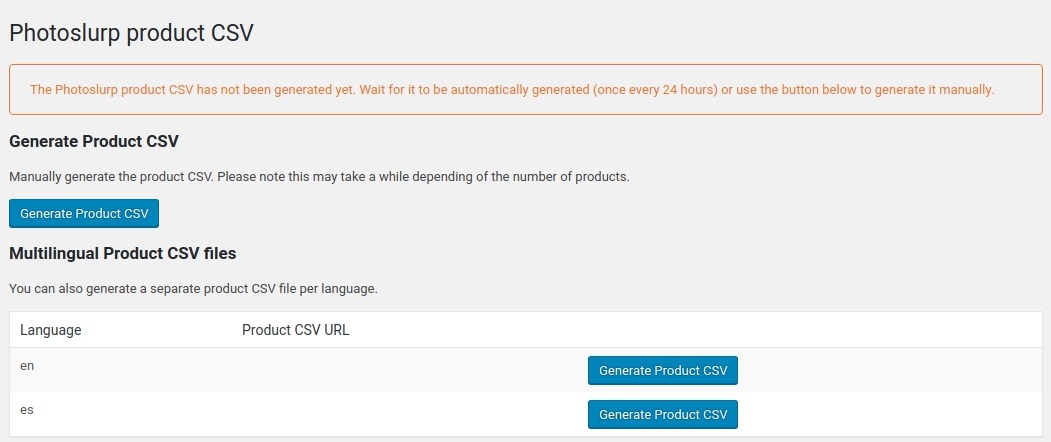Select the 'es' language cell

tap(28, 409)
